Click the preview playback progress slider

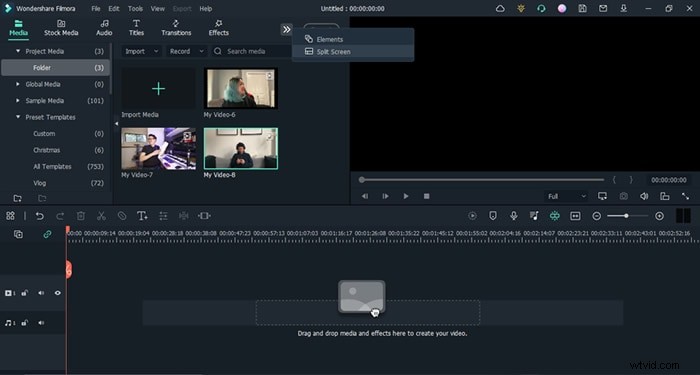point(482,180)
